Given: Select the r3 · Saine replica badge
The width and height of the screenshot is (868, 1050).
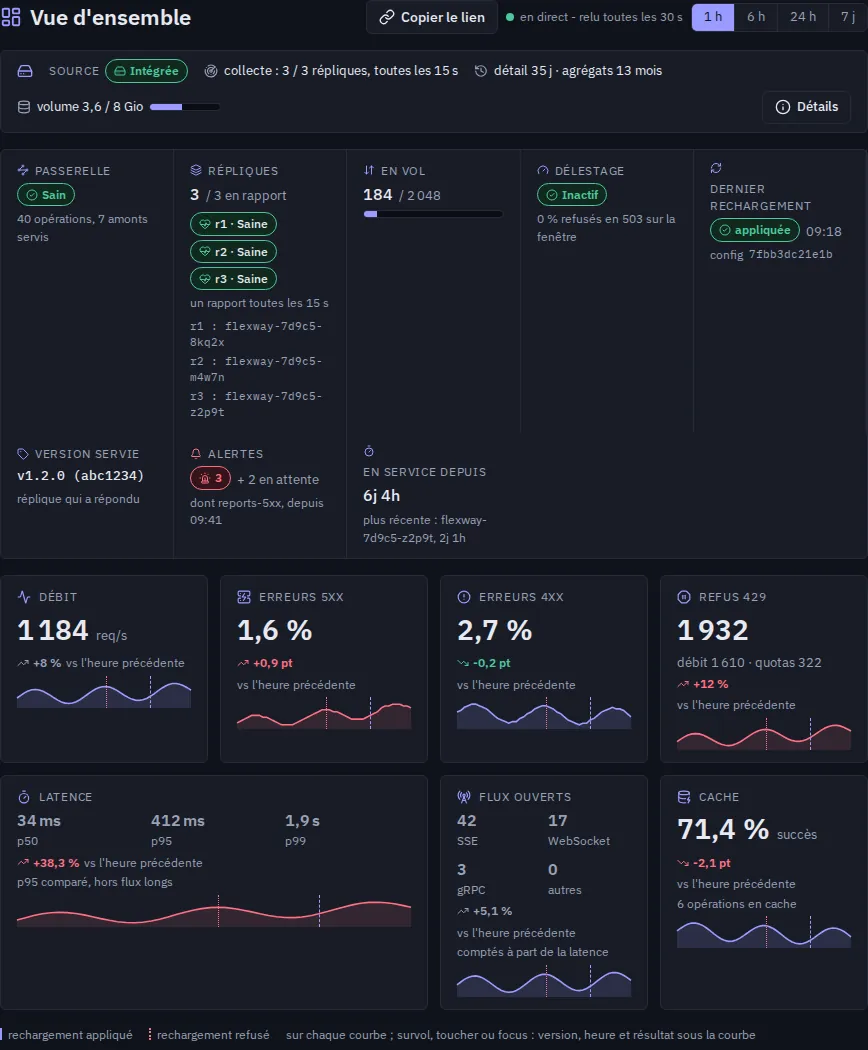Looking at the screenshot, I should coord(233,279).
